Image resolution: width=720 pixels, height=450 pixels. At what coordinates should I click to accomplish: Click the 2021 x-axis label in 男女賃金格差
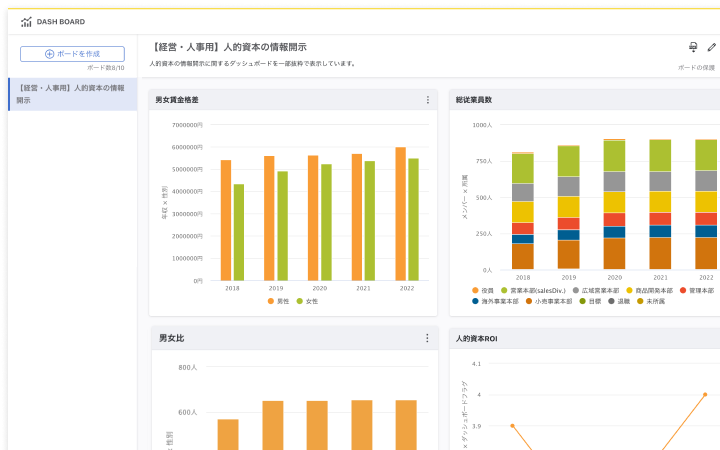click(x=363, y=288)
